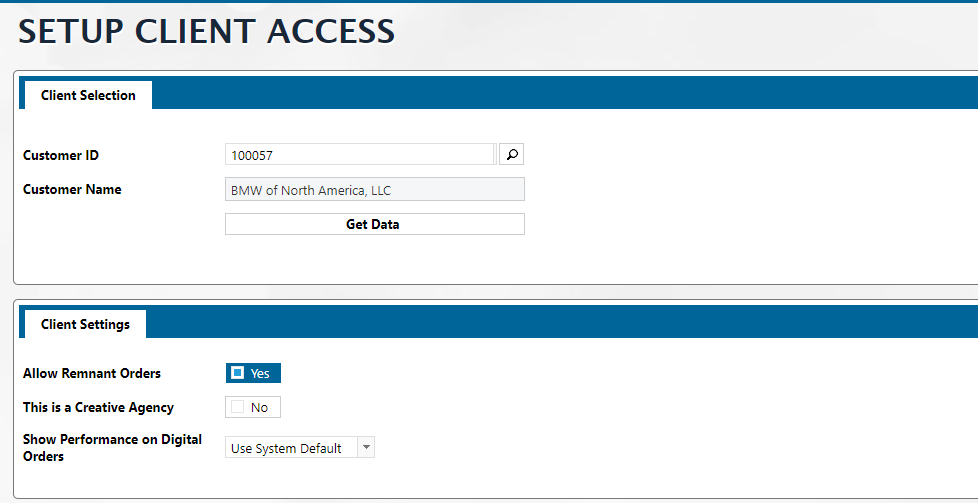Toggle the Allow Remnant Orders Yes button
978x503 pixels.
click(254, 373)
